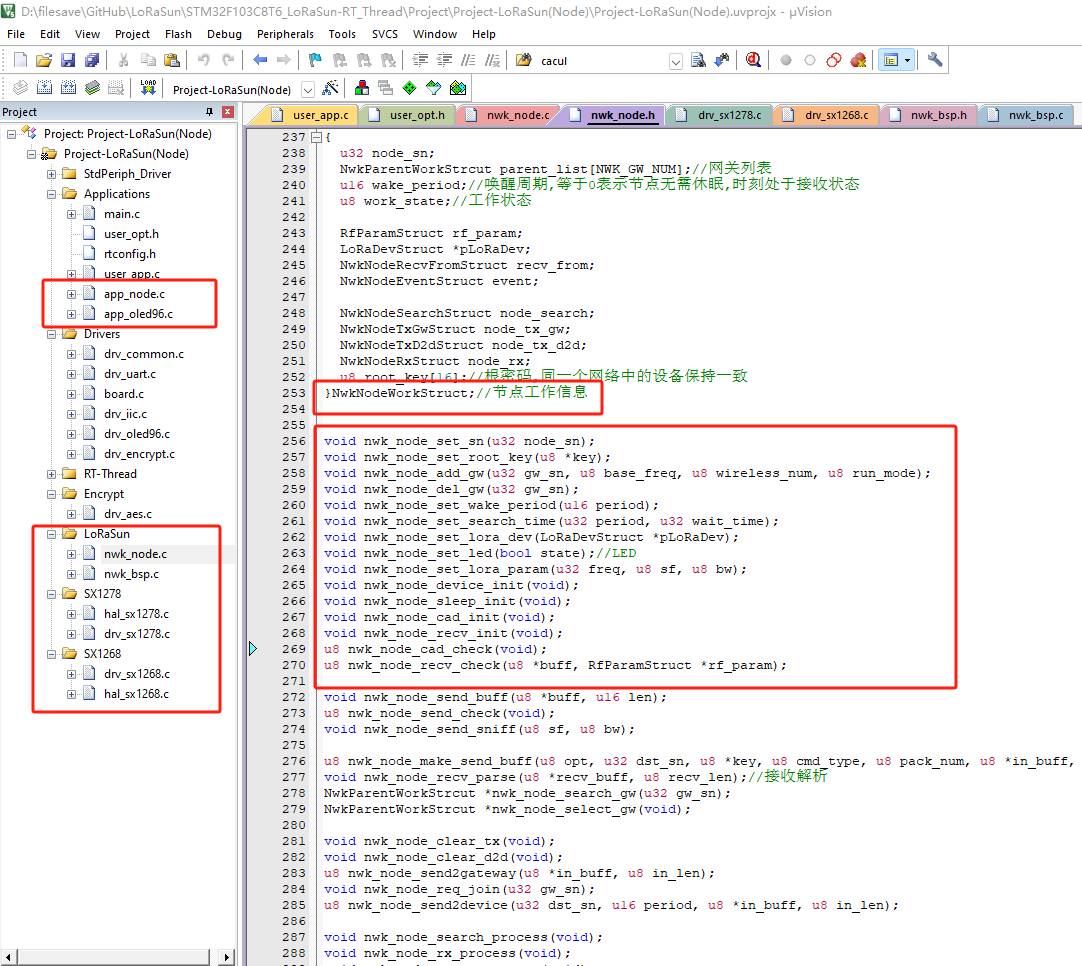Image resolution: width=1082 pixels, height=966 pixels.
Task: Click the Find in Files icon
Action: click(524, 60)
